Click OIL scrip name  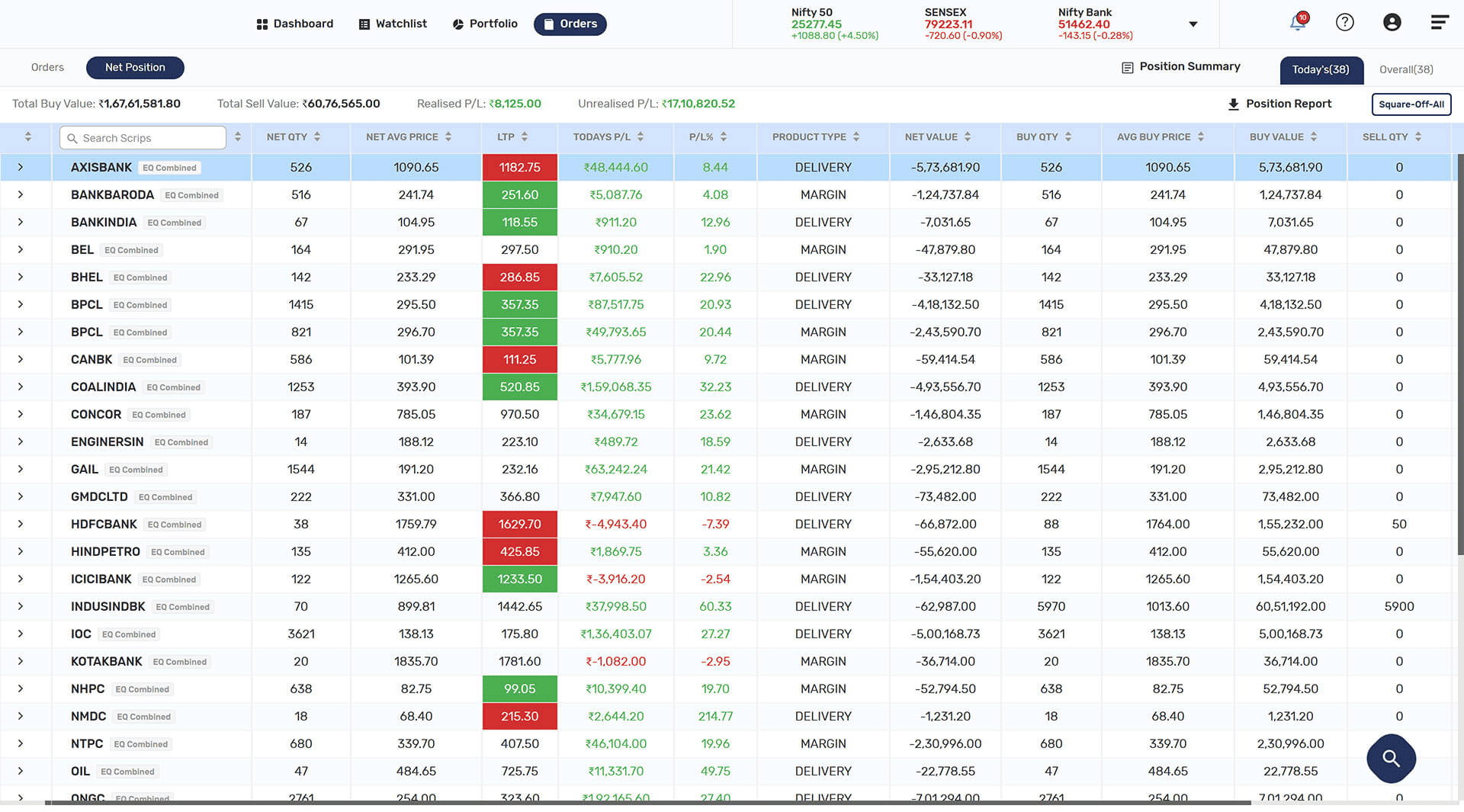coord(80,771)
